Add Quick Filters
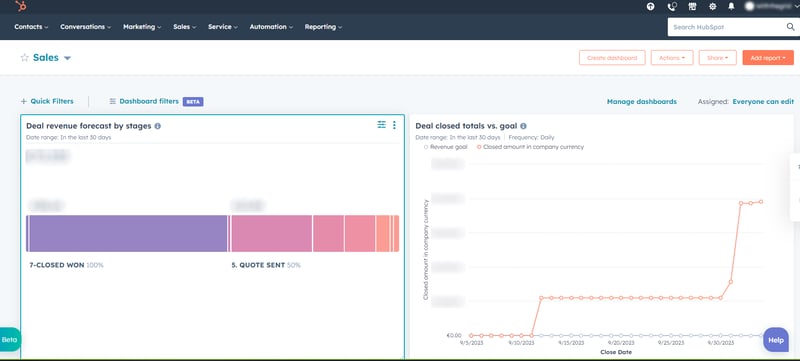 coord(47,101)
